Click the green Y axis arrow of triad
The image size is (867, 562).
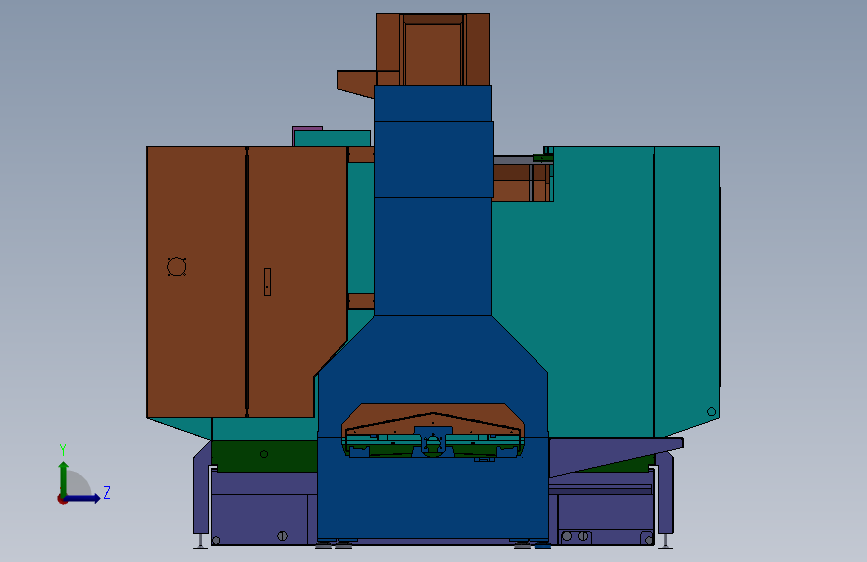point(64,478)
